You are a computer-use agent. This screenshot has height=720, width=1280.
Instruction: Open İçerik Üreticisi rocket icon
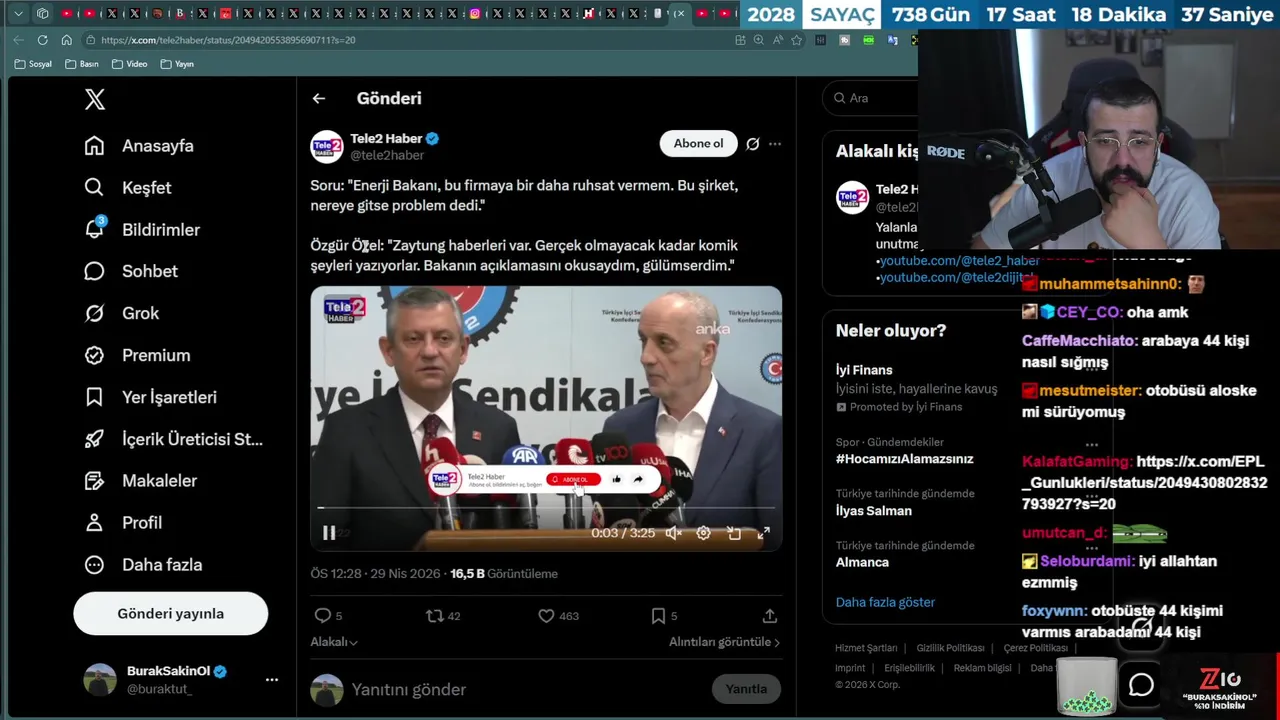(x=94, y=439)
